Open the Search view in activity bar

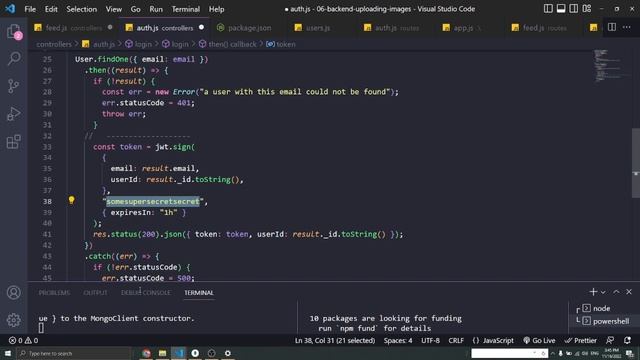coord(13,59)
